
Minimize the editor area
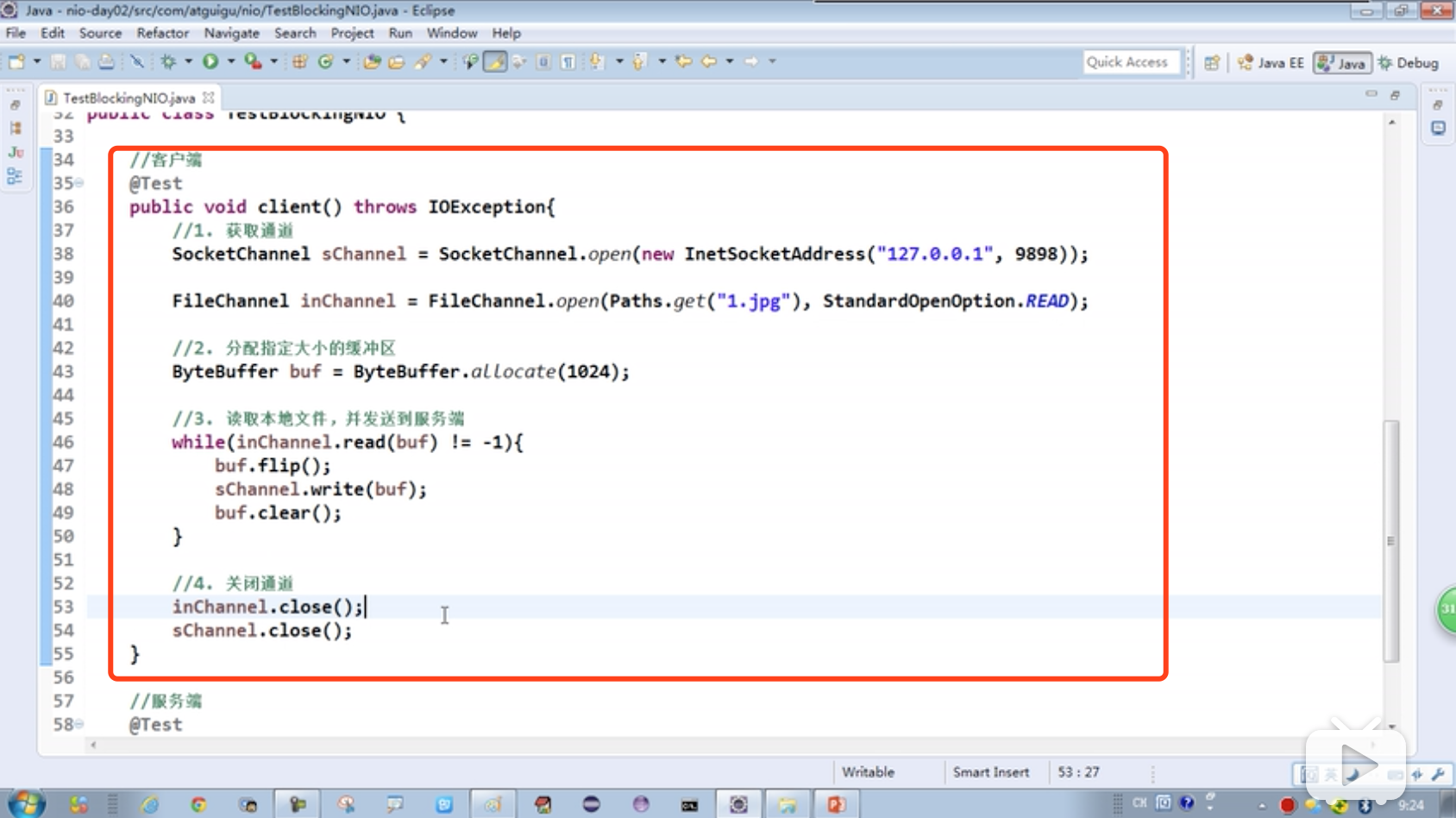pos(1371,94)
